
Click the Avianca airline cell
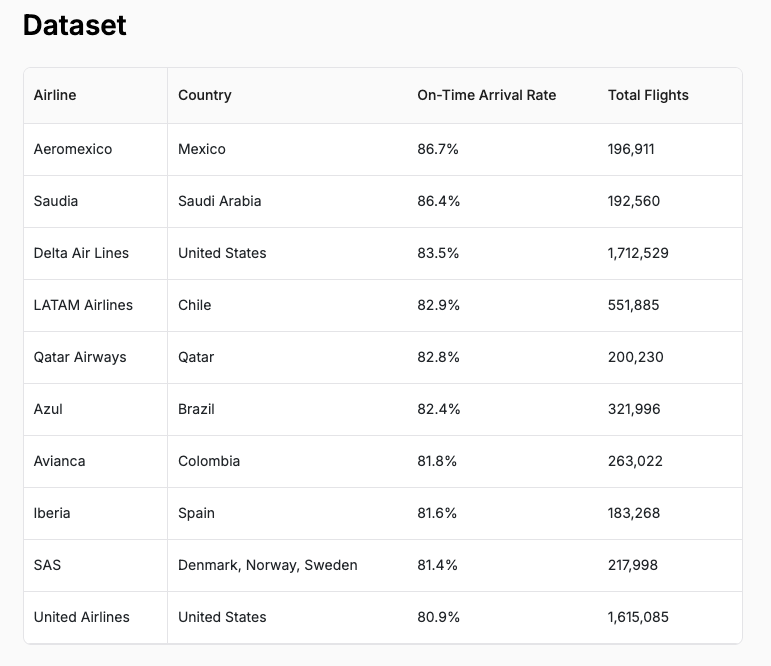[x=59, y=461]
